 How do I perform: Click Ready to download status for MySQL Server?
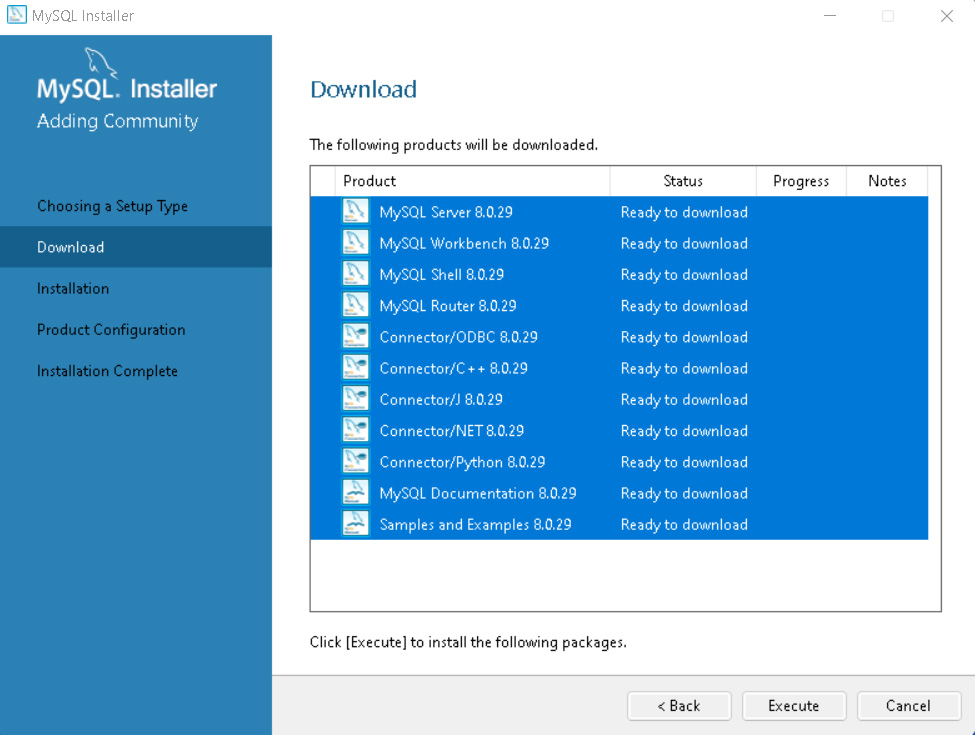[x=684, y=212]
